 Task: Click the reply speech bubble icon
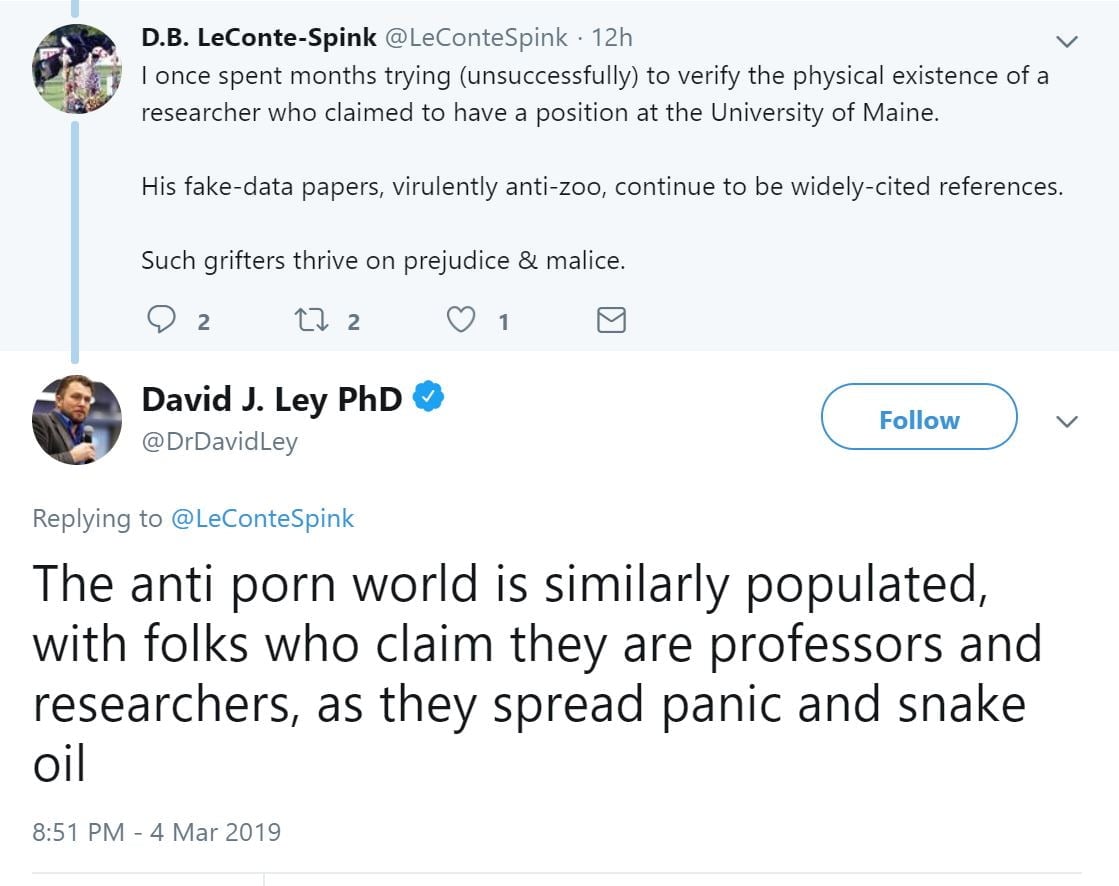(x=162, y=320)
